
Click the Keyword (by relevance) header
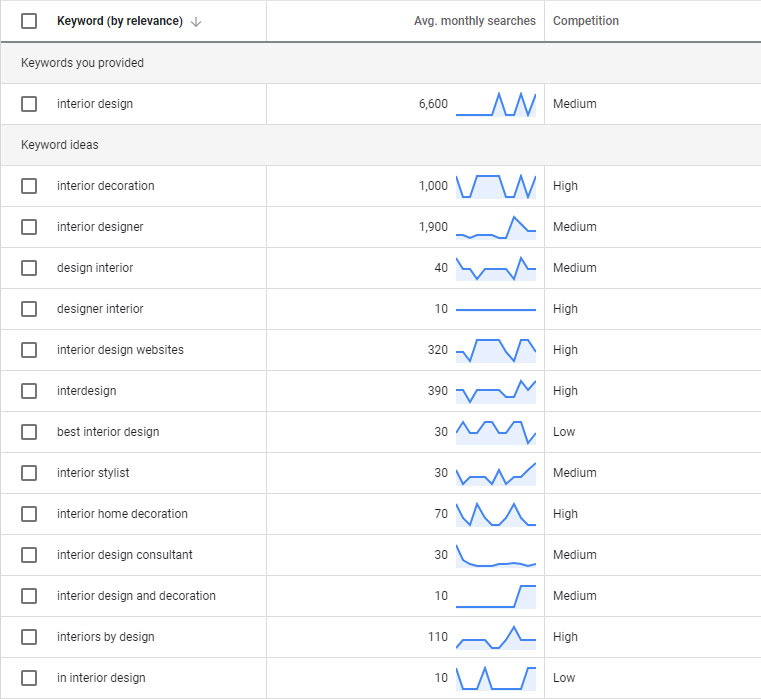[119, 21]
